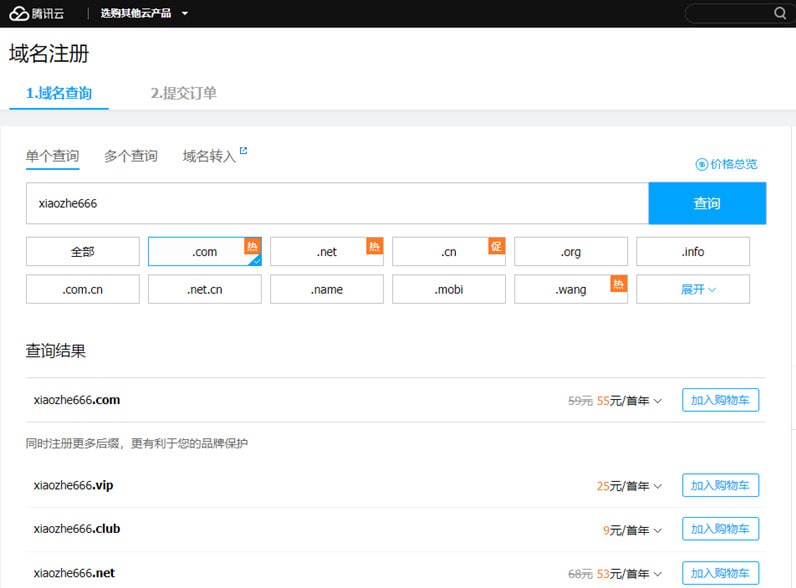Click the top navigation search box

coord(740,13)
